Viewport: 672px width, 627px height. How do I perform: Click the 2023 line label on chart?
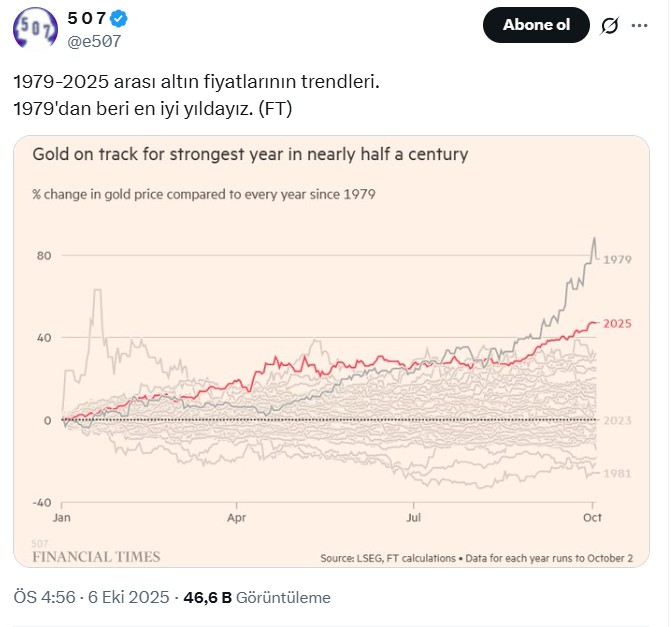coord(619,420)
